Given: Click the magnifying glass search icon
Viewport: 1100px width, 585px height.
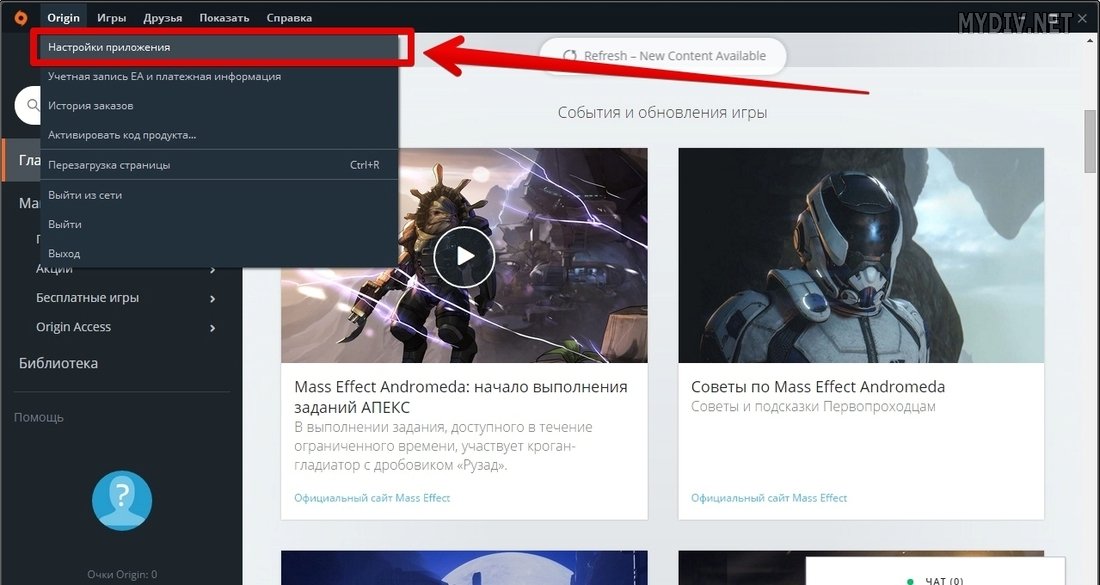Looking at the screenshot, I should coord(33,105).
